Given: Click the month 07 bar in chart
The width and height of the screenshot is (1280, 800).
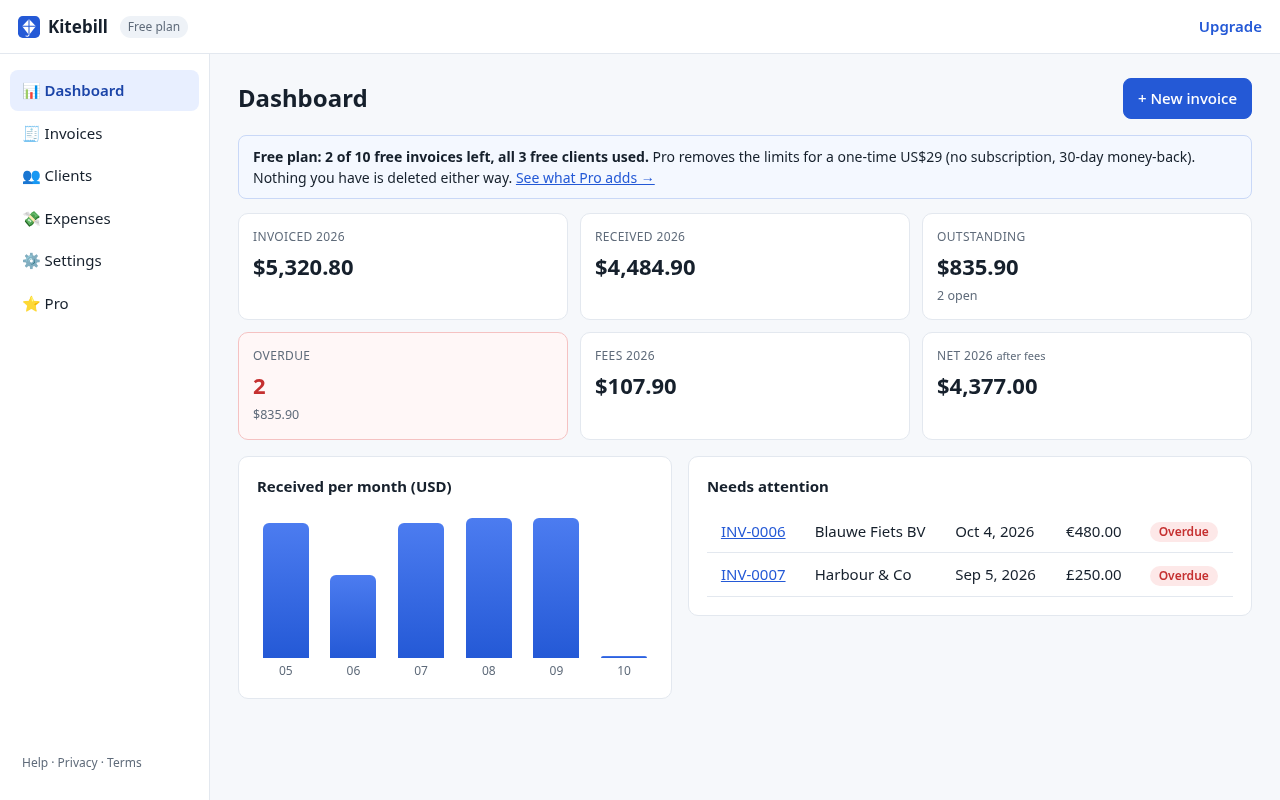Looking at the screenshot, I should (x=421, y=590).
